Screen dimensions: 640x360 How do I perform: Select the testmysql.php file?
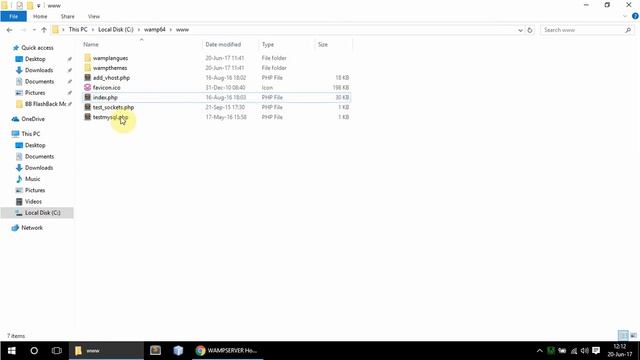[x=110, y=117]
